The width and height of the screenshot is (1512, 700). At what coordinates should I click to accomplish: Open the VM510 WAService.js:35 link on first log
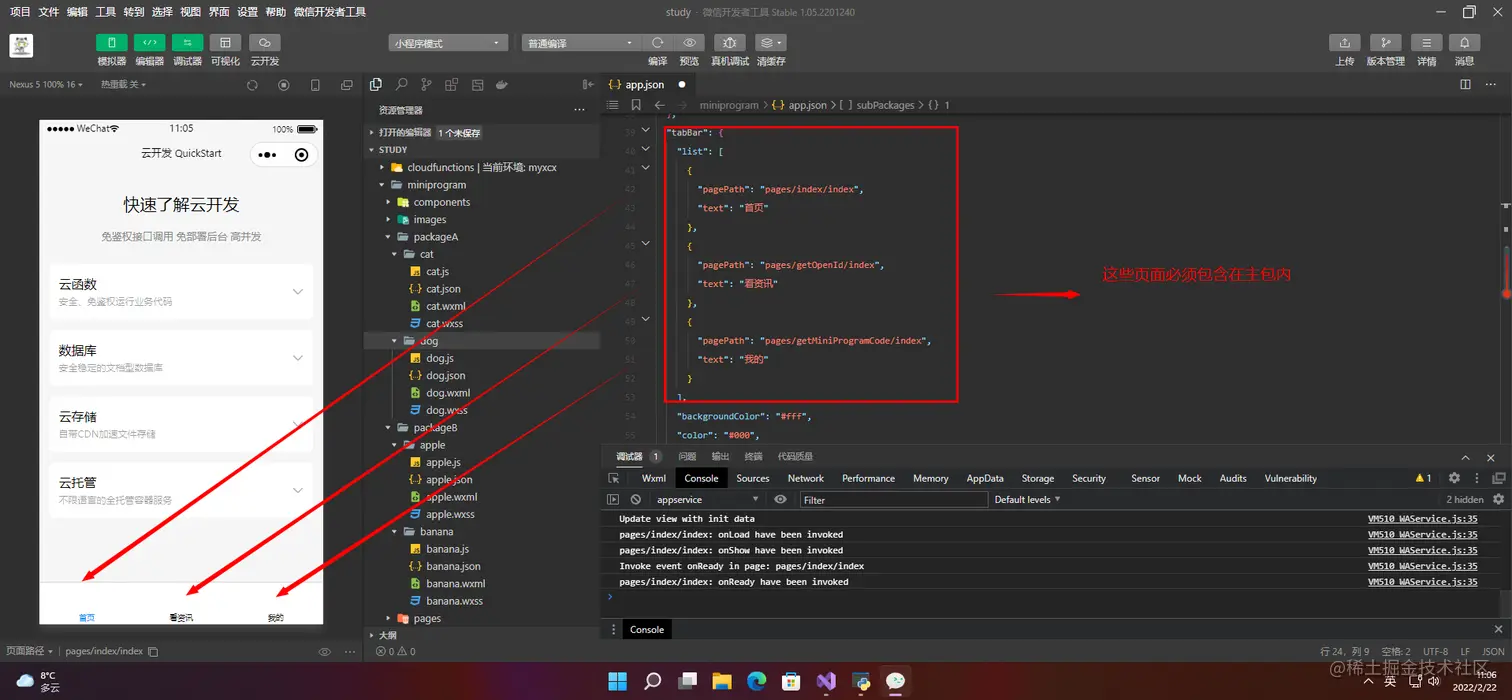tap(1422, 519)
